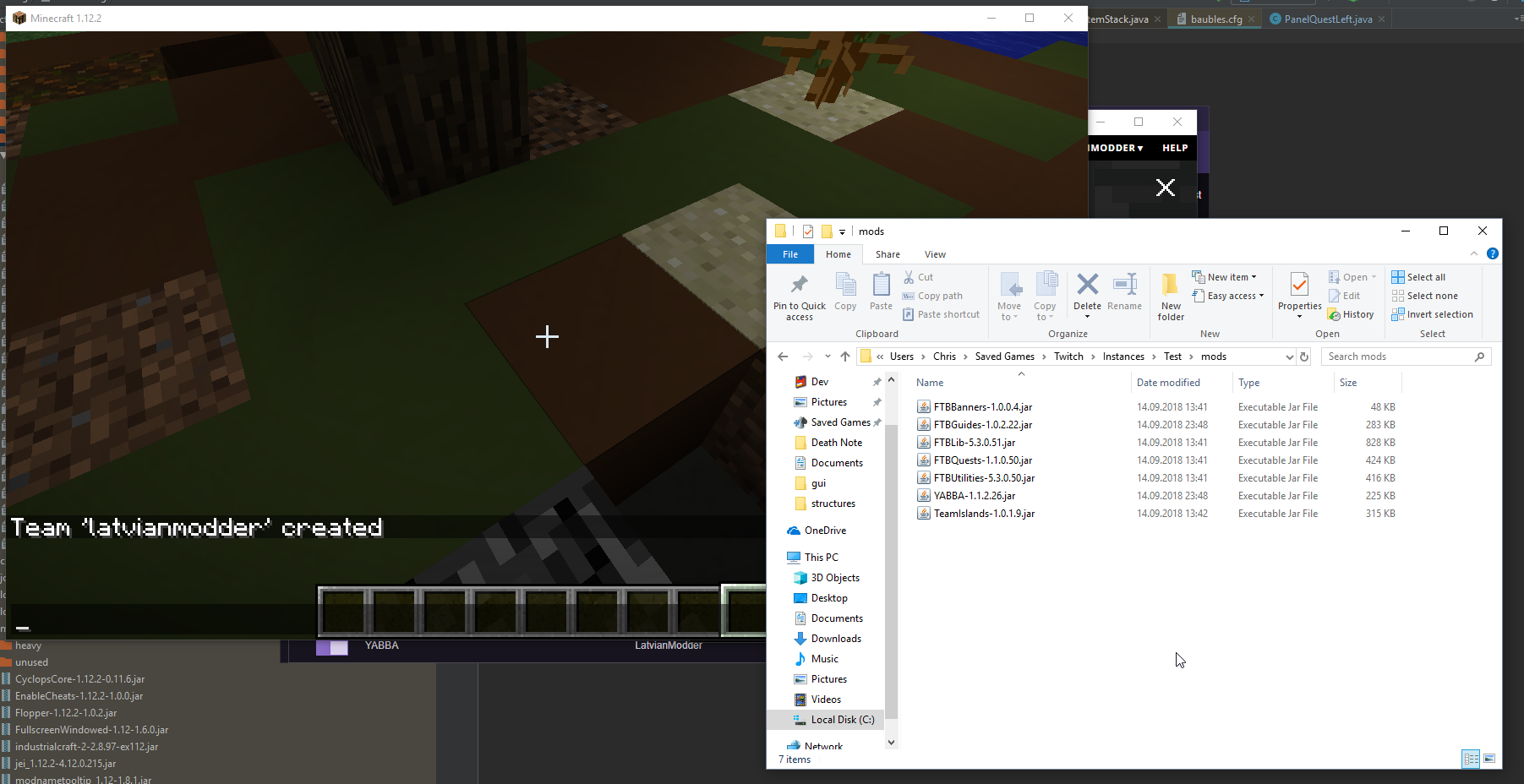Click the Search mods input field

pyautogui.click(x=1398, y=357)
